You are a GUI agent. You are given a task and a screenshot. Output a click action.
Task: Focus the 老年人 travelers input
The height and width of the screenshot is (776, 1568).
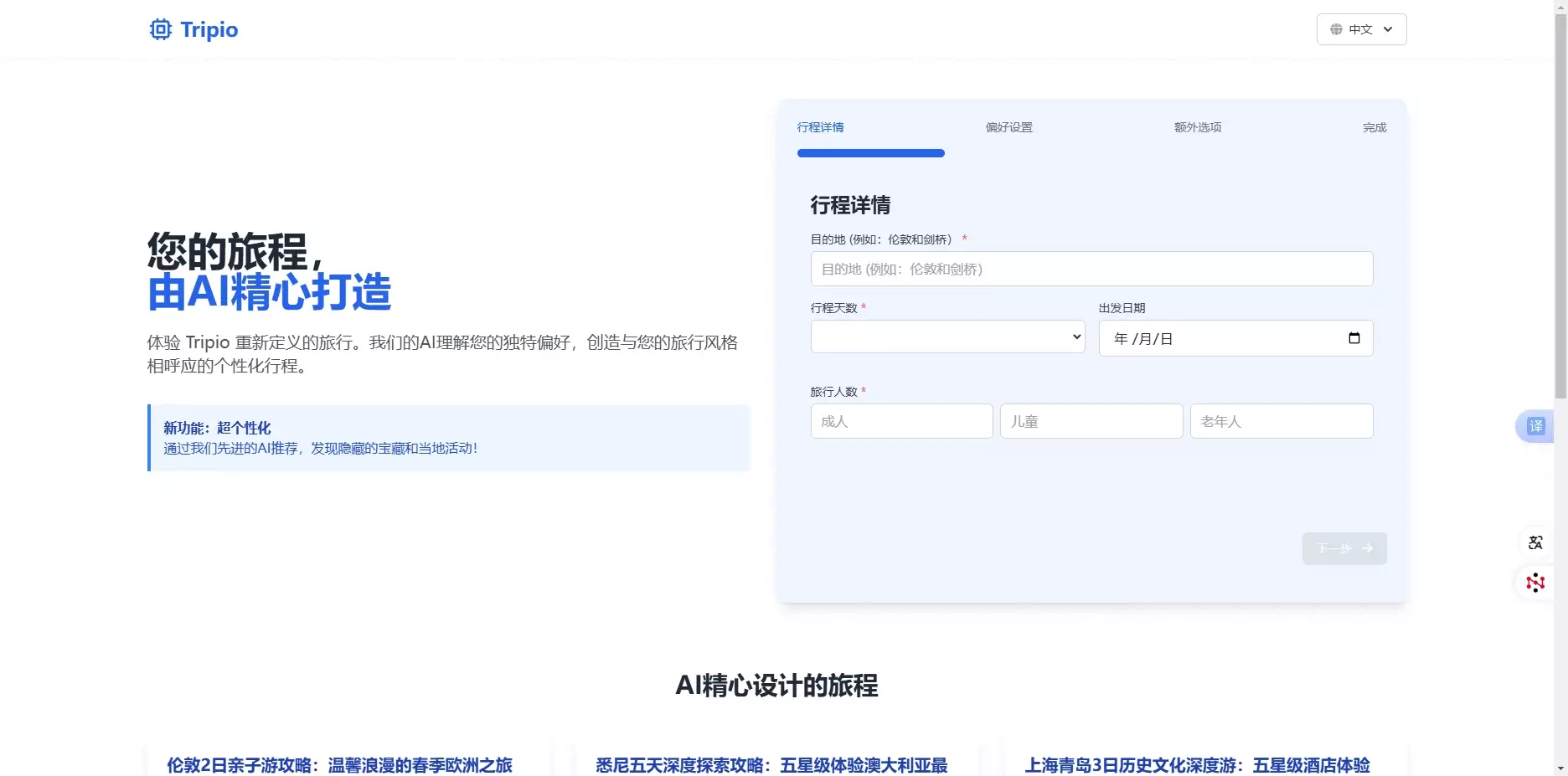1282,421
